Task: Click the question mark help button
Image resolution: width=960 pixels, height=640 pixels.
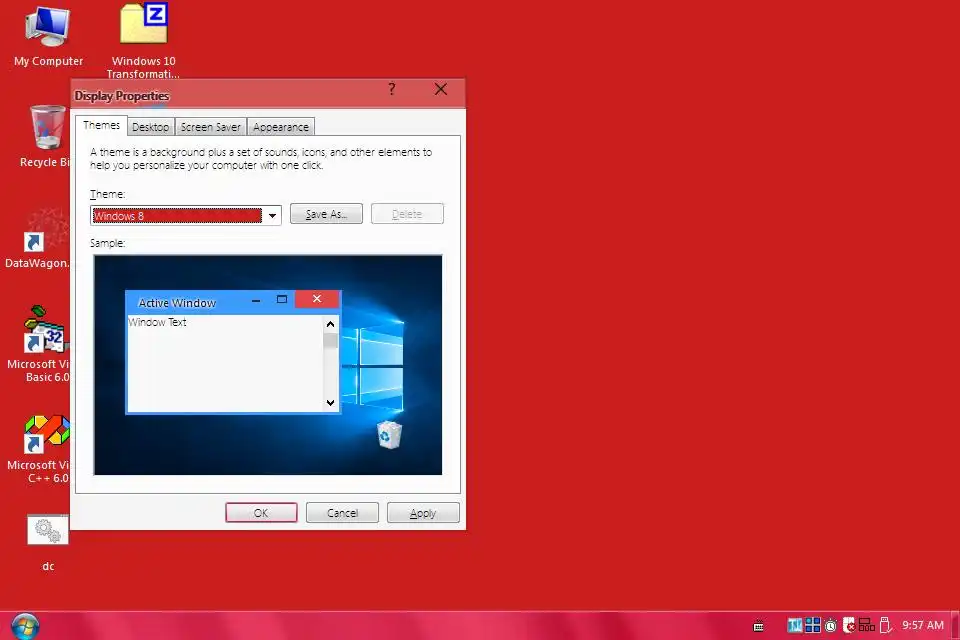Action: [392, 89]
